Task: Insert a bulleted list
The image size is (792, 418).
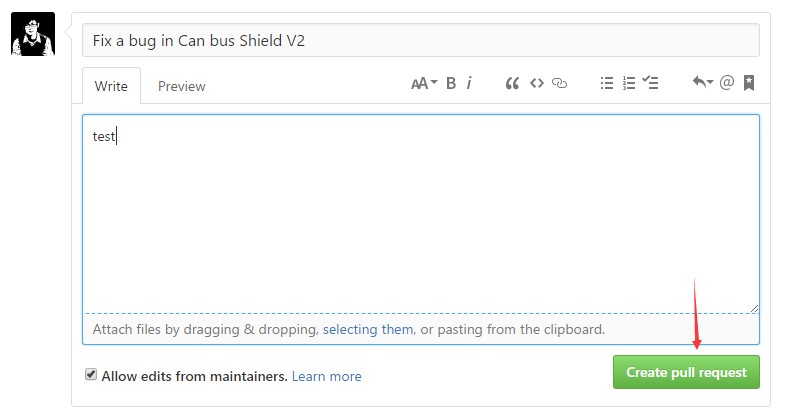Action: [607, 83]
